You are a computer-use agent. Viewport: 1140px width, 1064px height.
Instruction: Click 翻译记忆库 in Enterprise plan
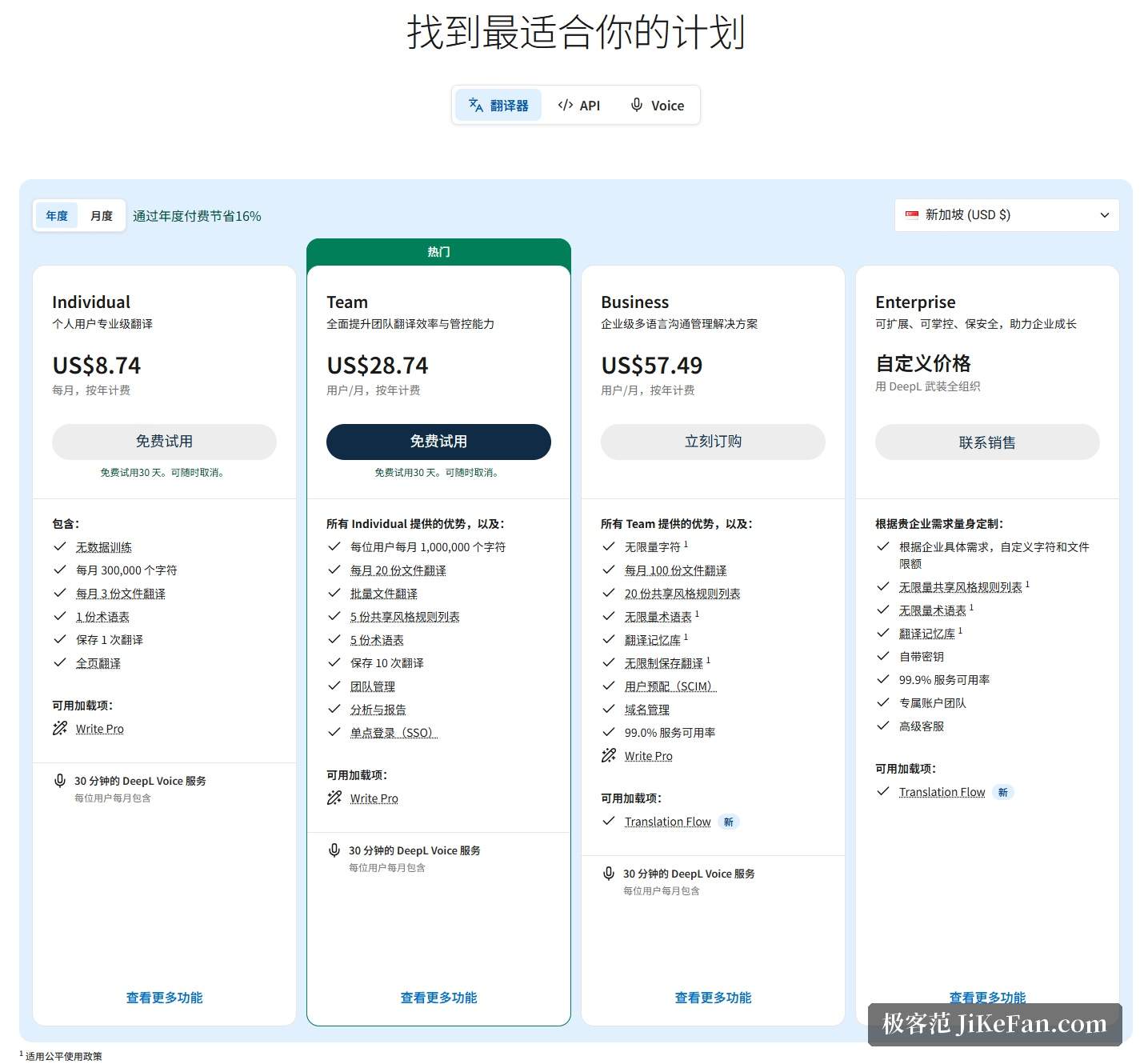pos(927,634)
